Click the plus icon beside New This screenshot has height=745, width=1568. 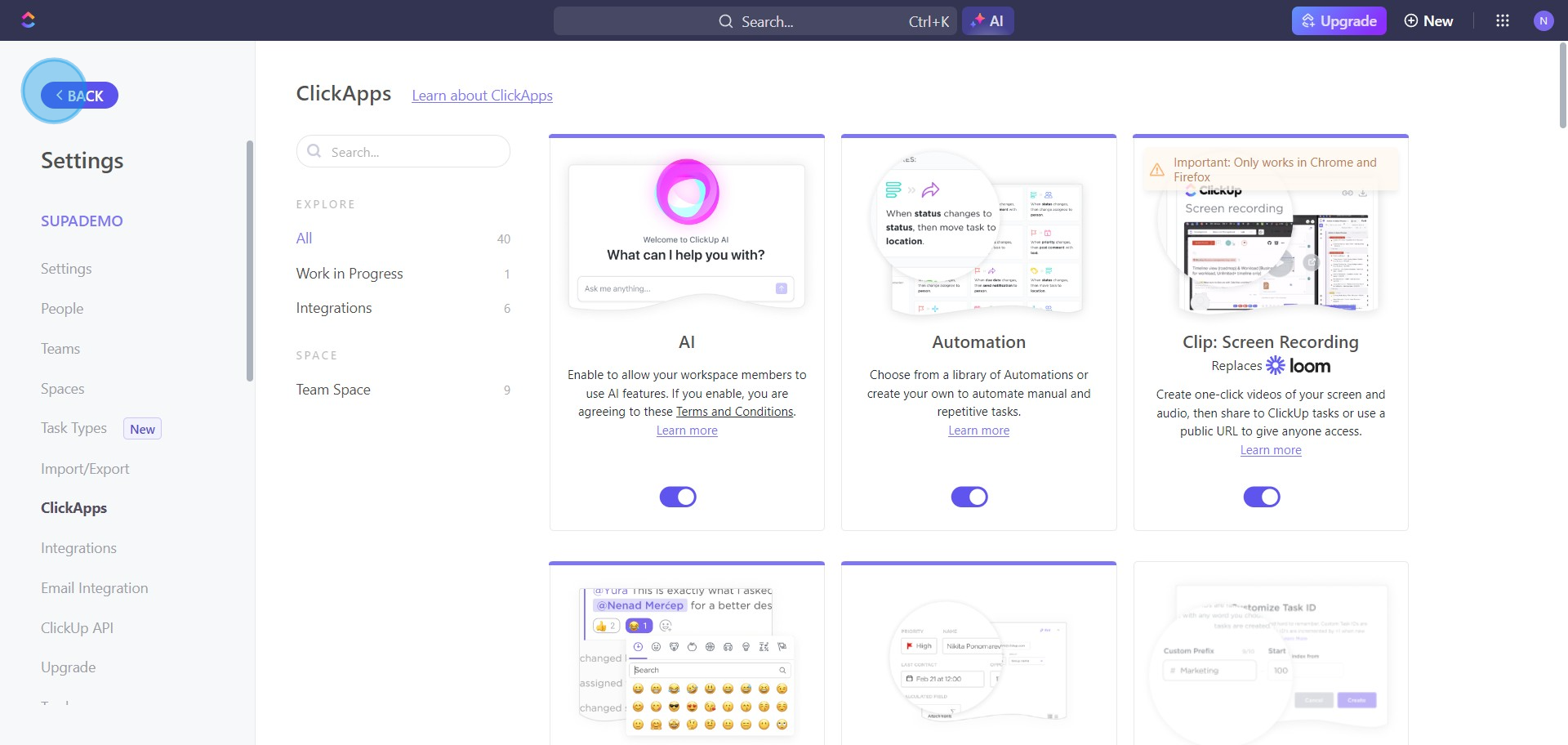[1411, 21]
